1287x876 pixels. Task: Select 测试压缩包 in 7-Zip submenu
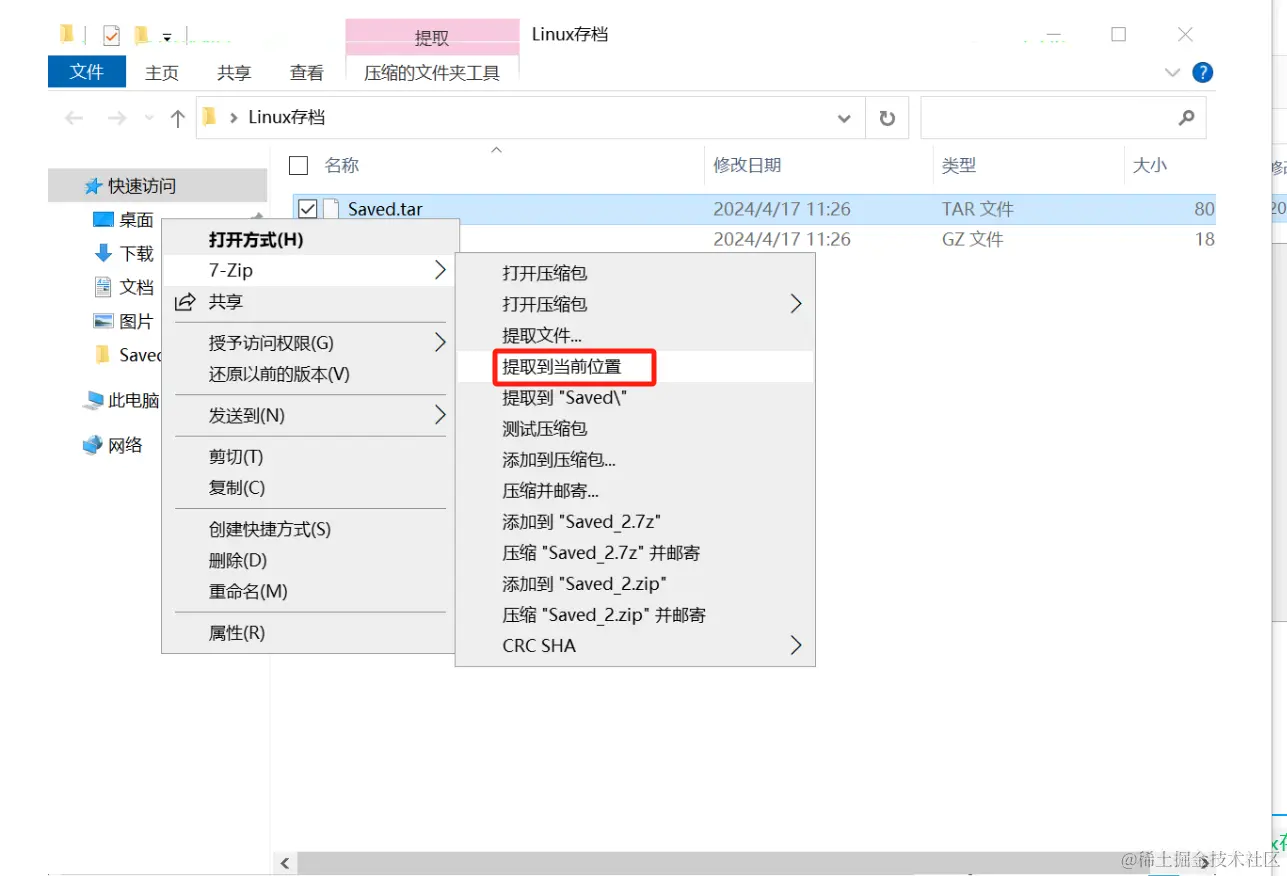pyautogui.click(x=545, y=428)
